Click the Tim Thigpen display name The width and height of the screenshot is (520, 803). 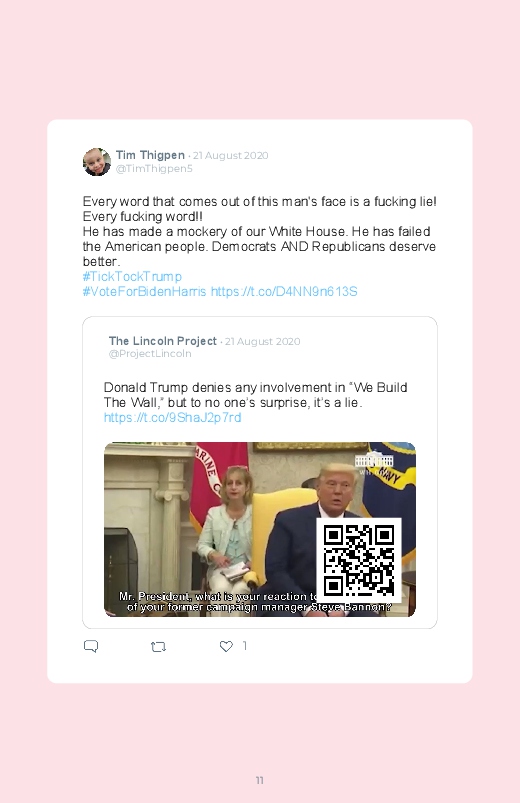[x=150, y=155]
